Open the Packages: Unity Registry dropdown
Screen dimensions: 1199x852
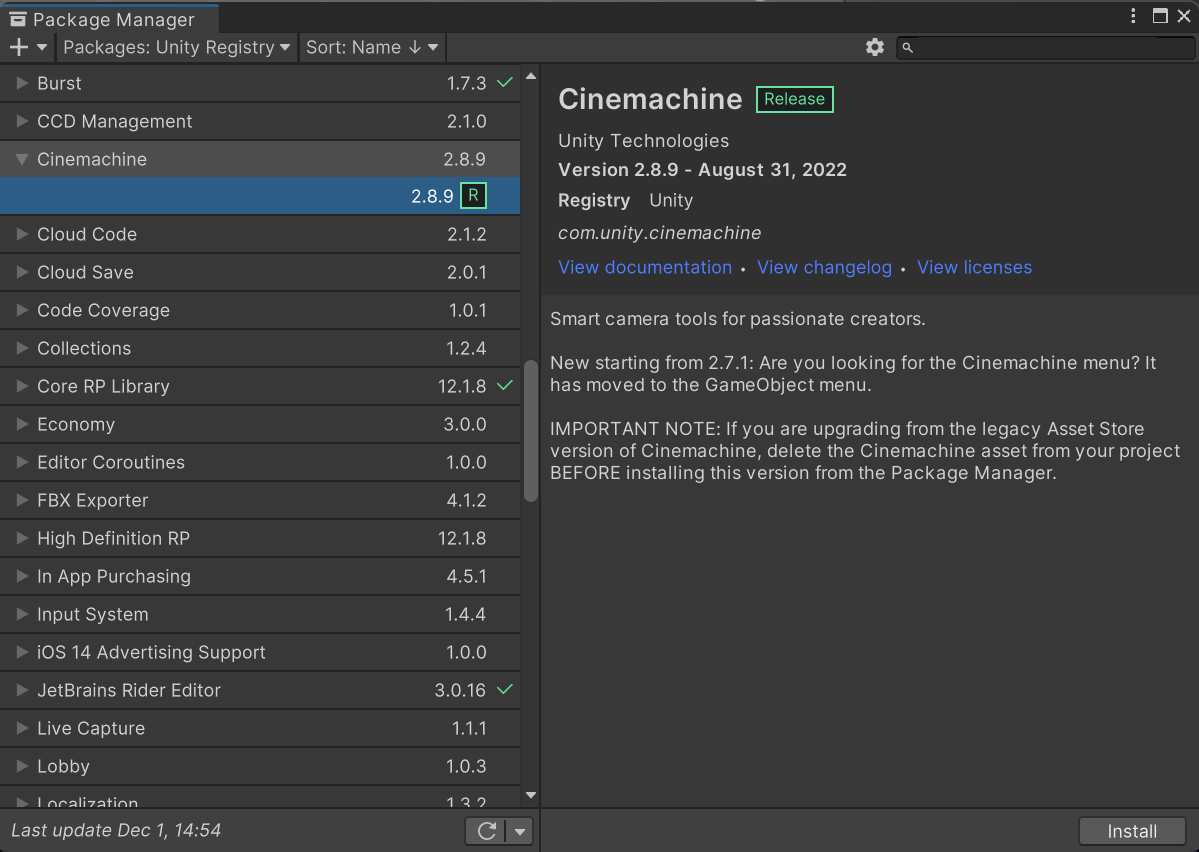coord(177,47)
